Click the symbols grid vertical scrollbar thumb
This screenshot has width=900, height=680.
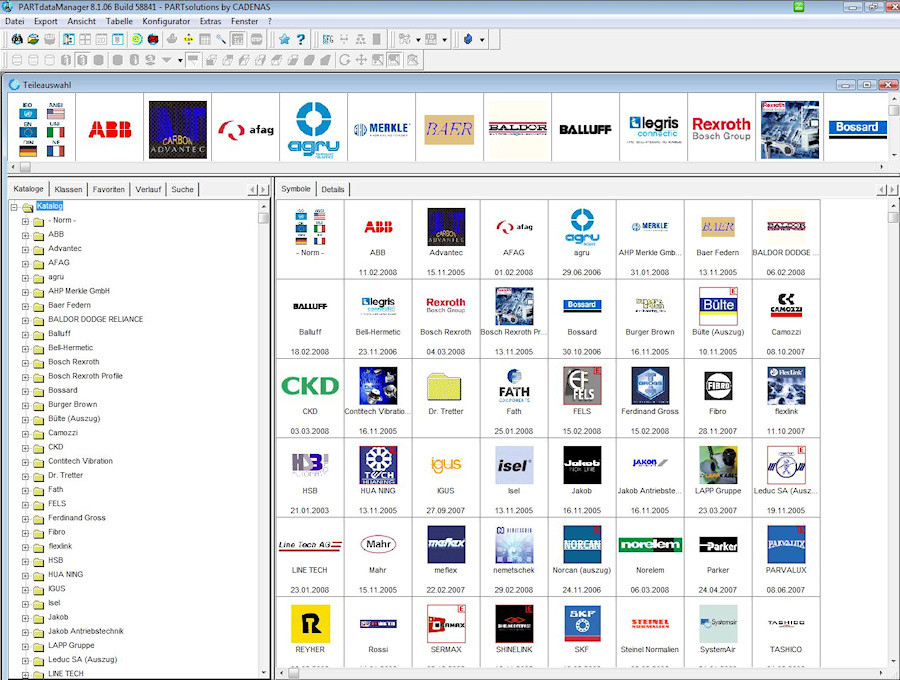point(893,217)
